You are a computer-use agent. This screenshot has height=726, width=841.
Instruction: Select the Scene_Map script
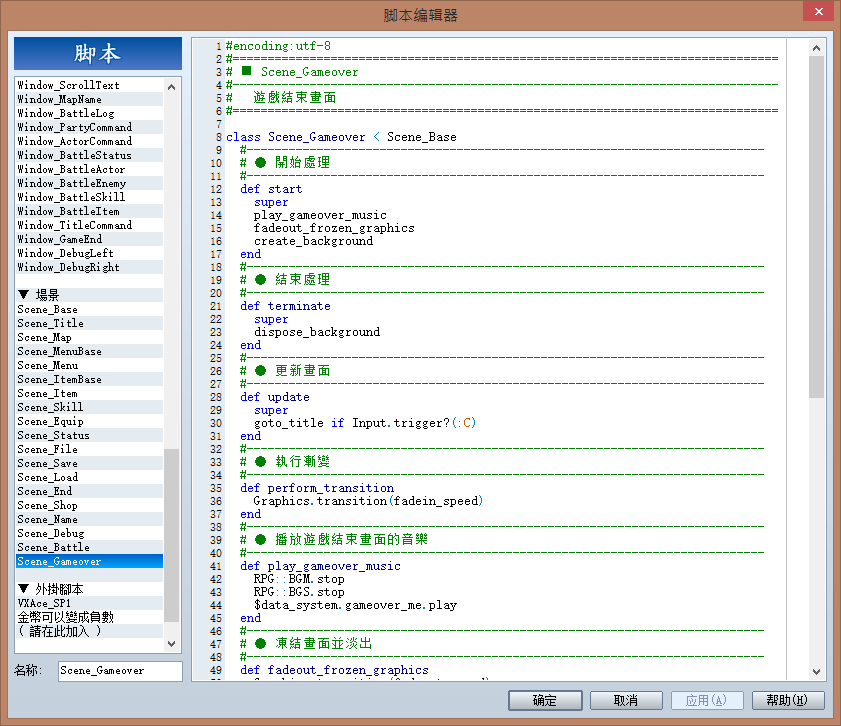[90, 337]
